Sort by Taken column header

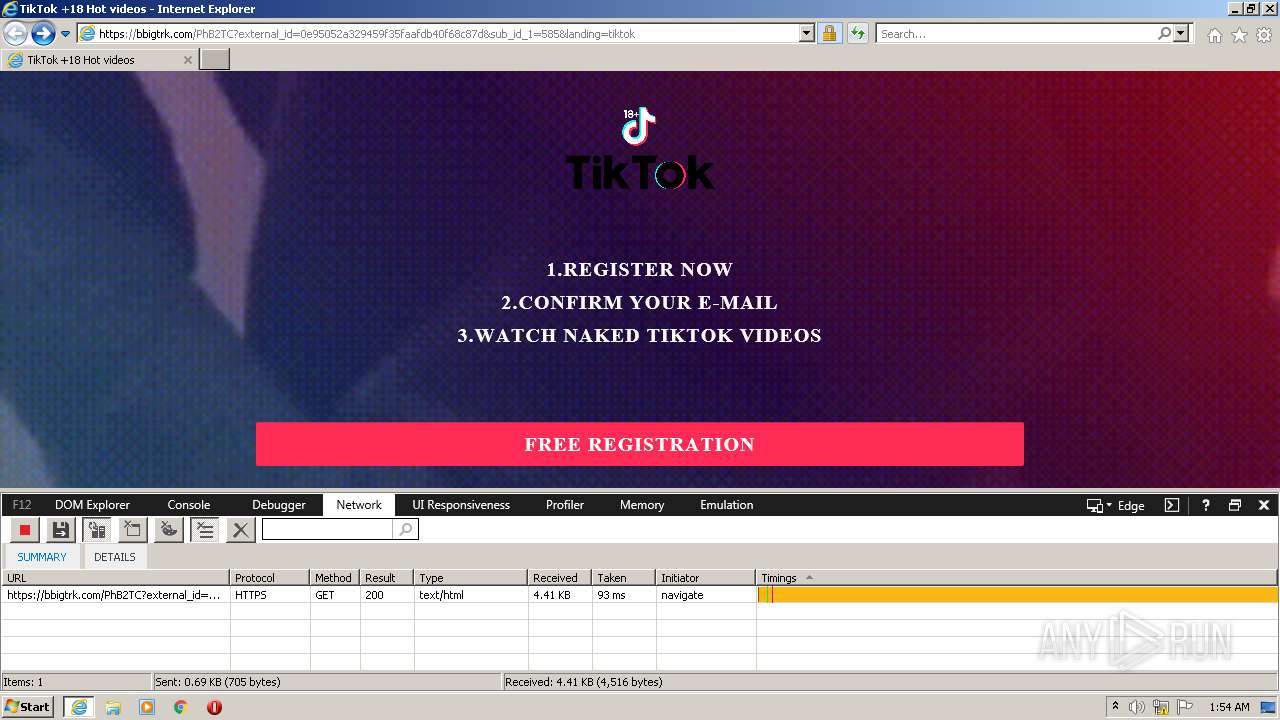coord(624,578)
